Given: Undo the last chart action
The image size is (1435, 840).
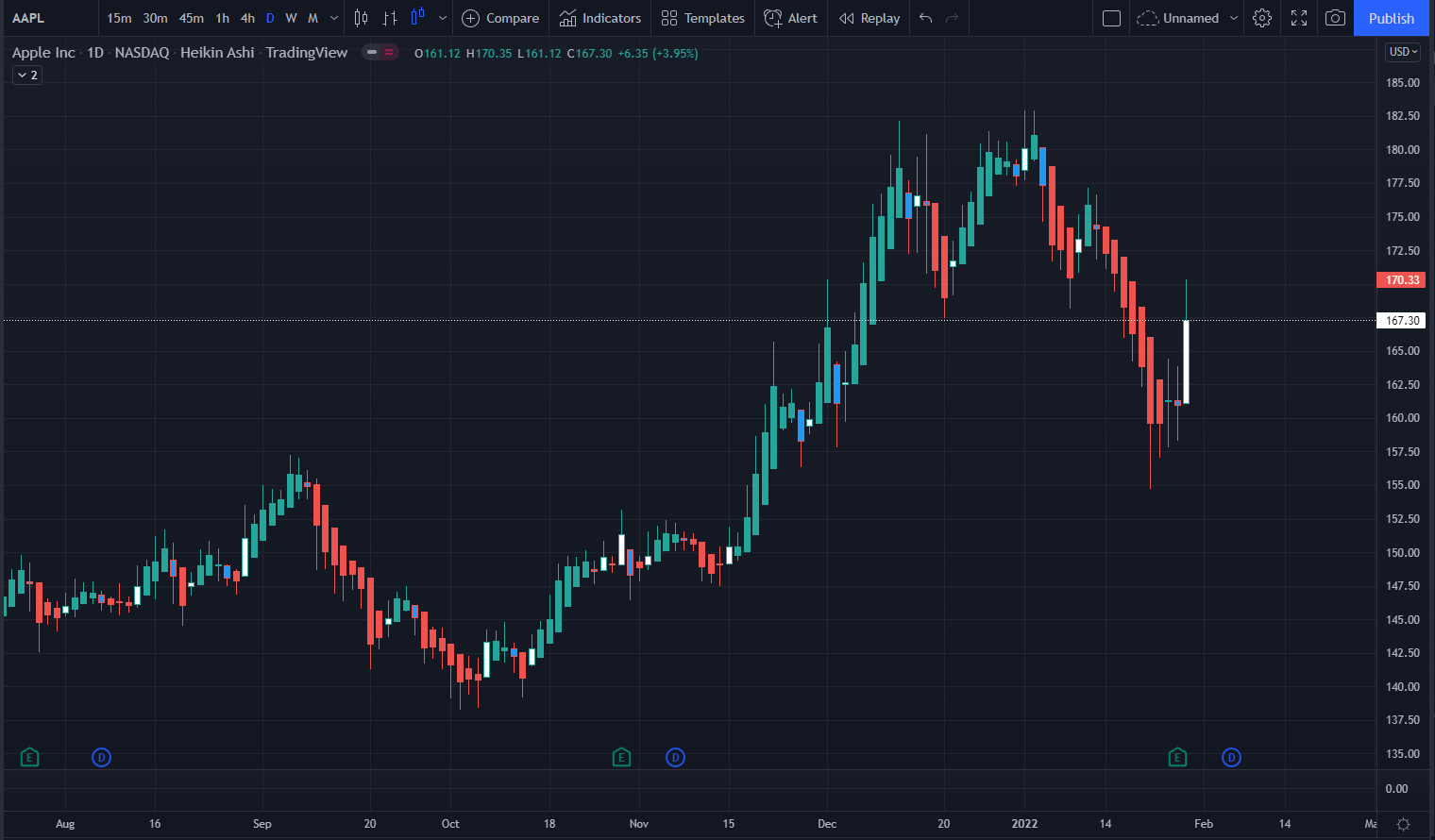Looking at the screenshot, I should 925,18.
